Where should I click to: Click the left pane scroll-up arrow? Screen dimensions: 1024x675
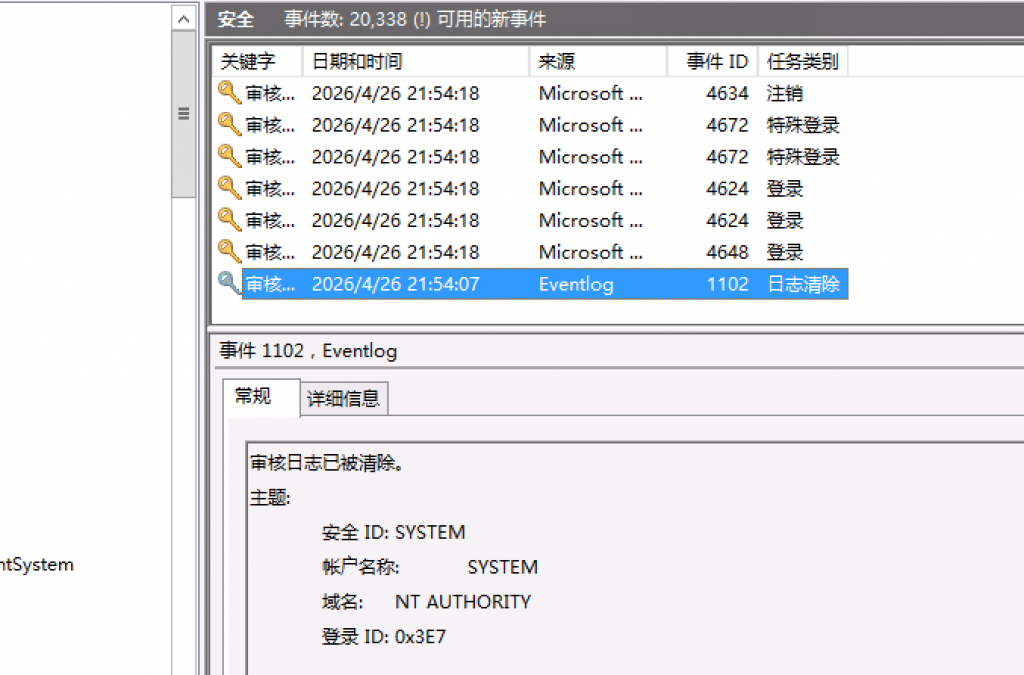(x=184, y=19)
